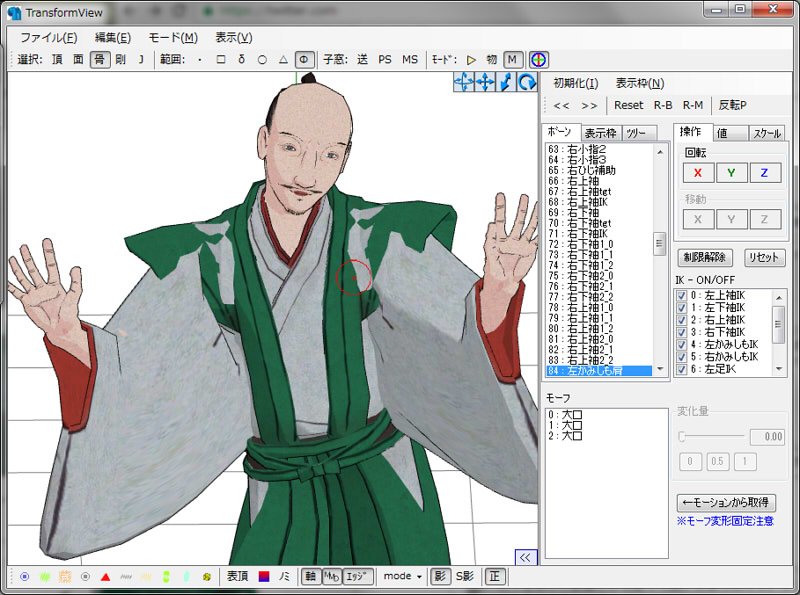Image resolution: width=800 pixels, height=595 pixels.
Task: Click the yellow play triangle mode button
Action: 471,60
